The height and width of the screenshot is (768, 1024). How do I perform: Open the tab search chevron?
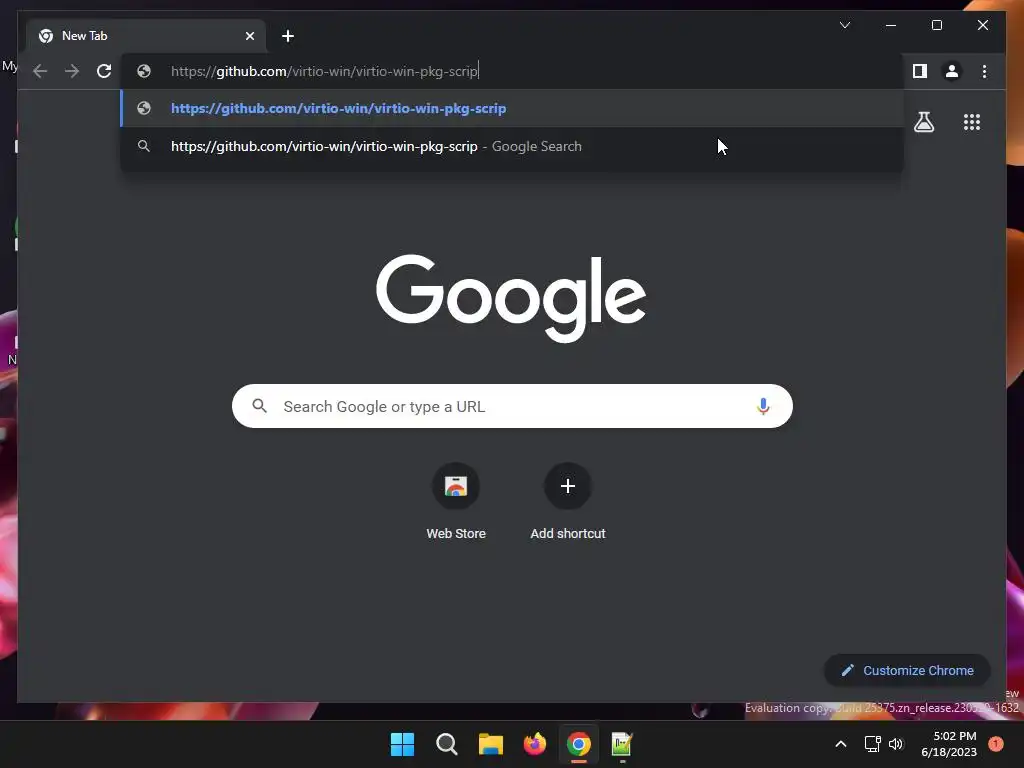point(844,25)
